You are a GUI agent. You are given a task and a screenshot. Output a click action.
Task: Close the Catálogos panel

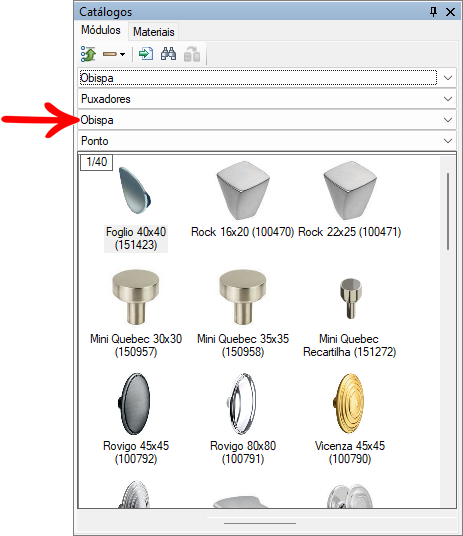pyautogui.click(x=450, y=12)
